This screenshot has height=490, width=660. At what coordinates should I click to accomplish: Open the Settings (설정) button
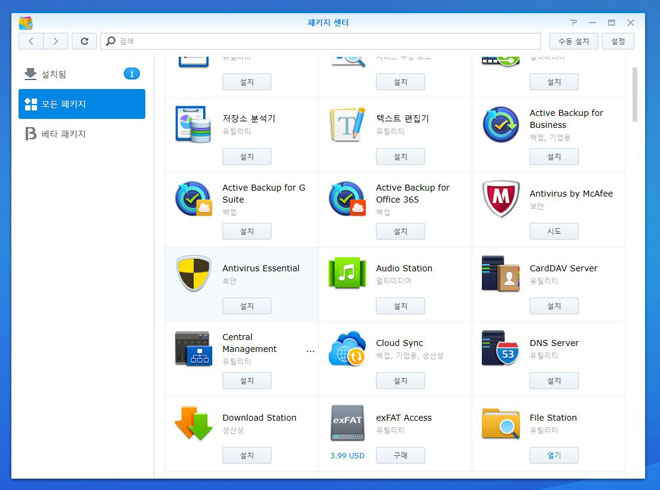617,41
